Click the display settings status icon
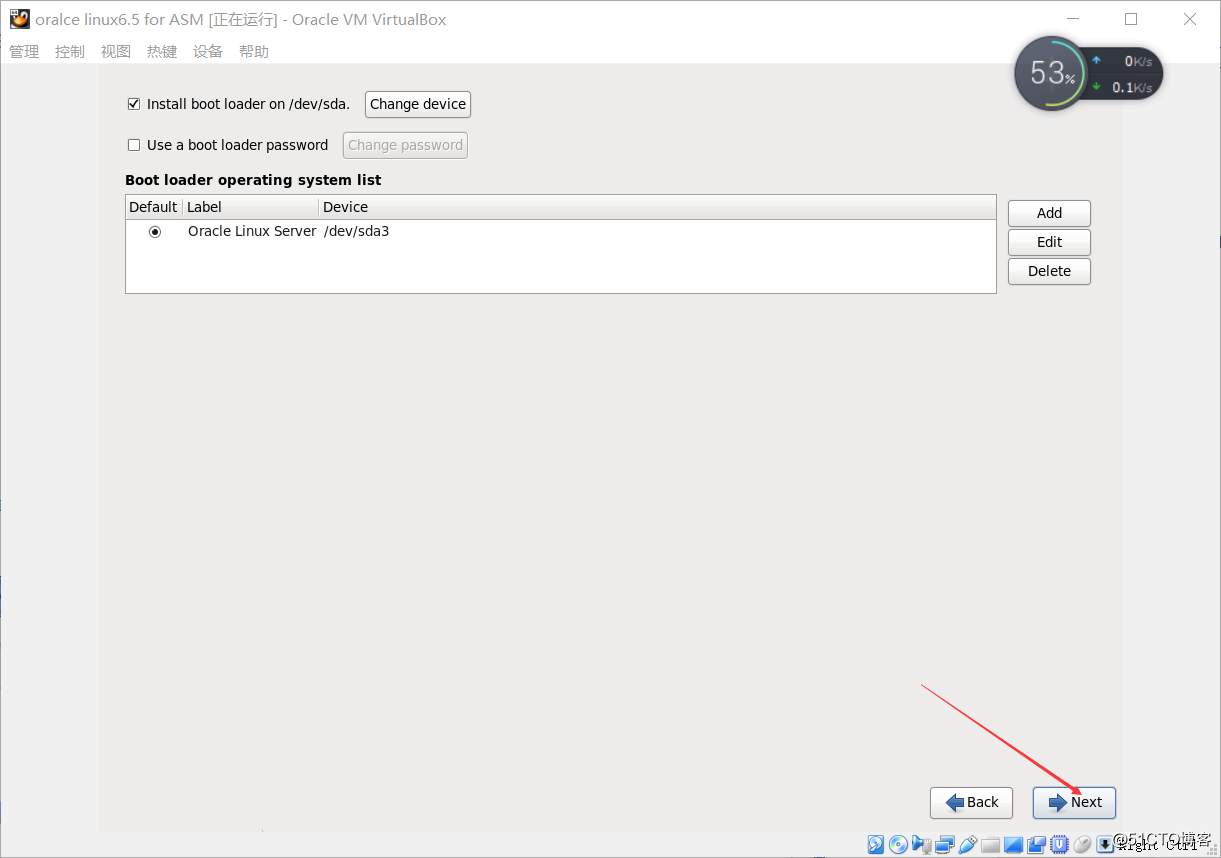 click(x=1013, y=845)
